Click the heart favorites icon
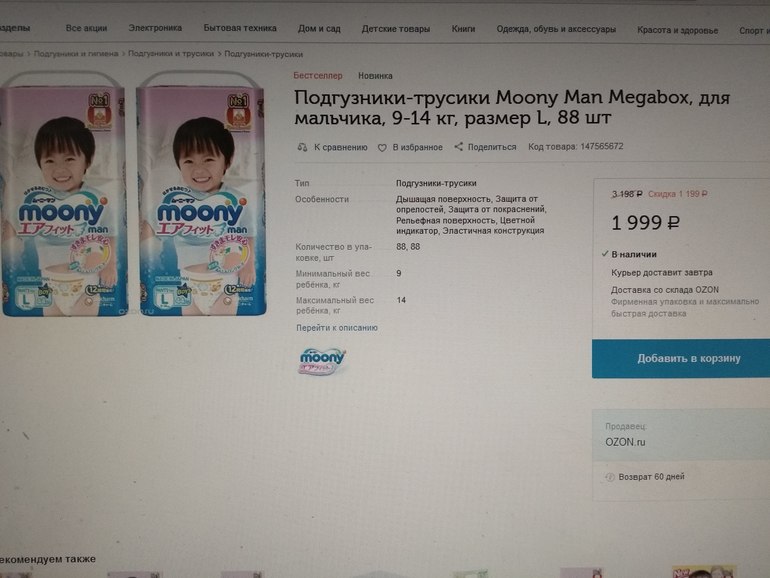 point(381,147)
